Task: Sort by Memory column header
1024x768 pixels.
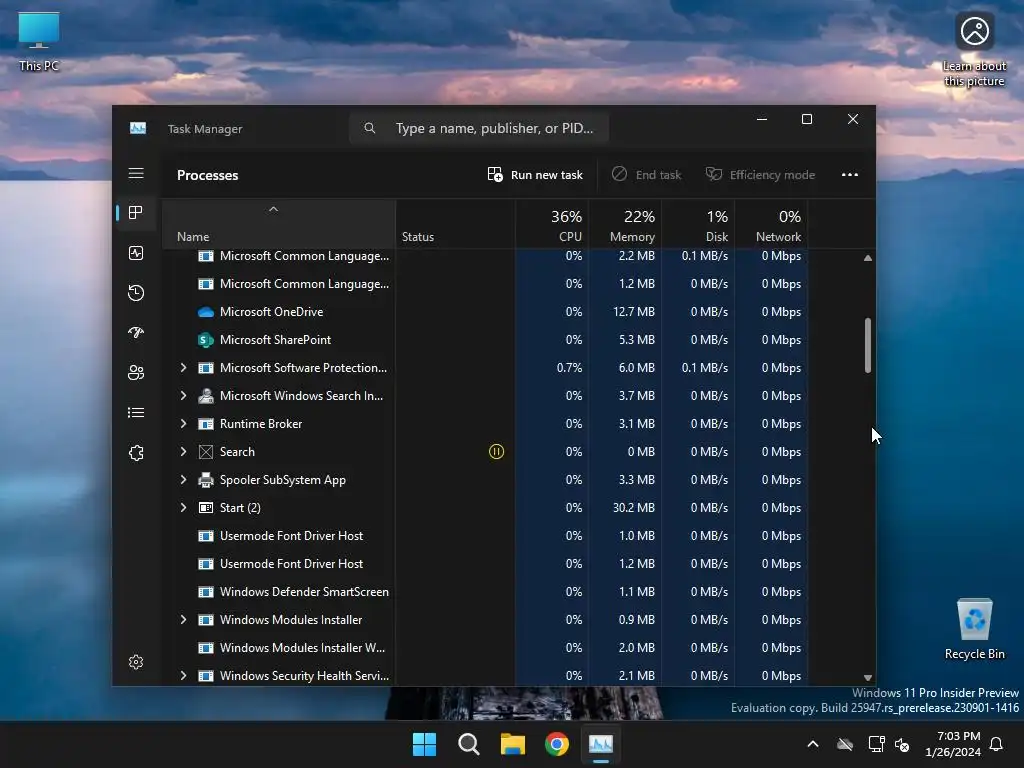Action: click(625, 224)
